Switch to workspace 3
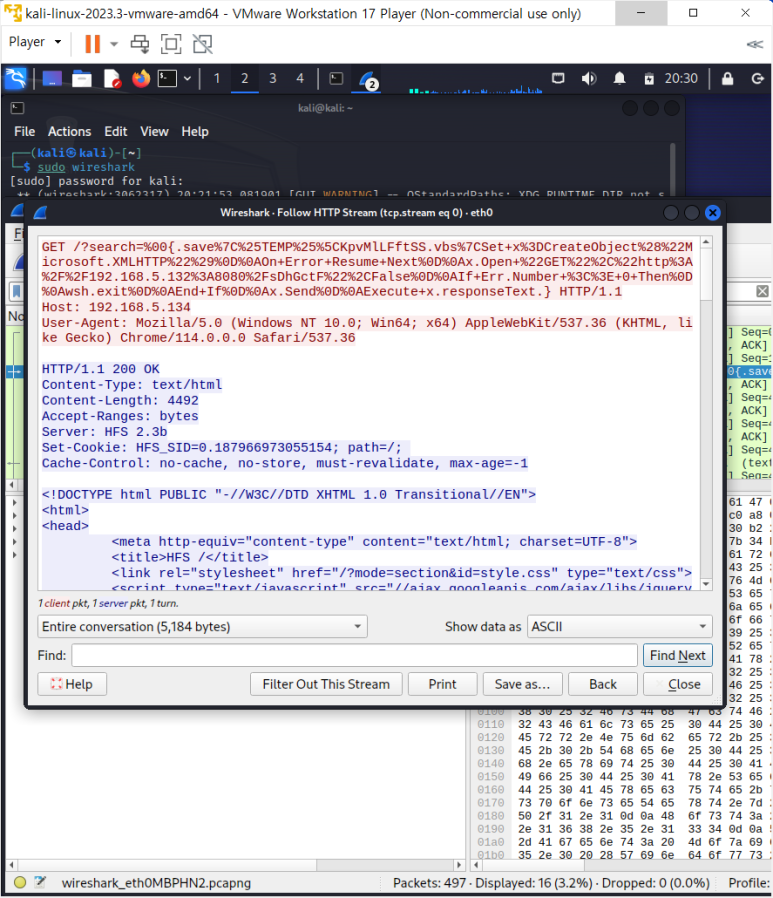The width and height of the screenshot is (773, 898). (273, 78)
